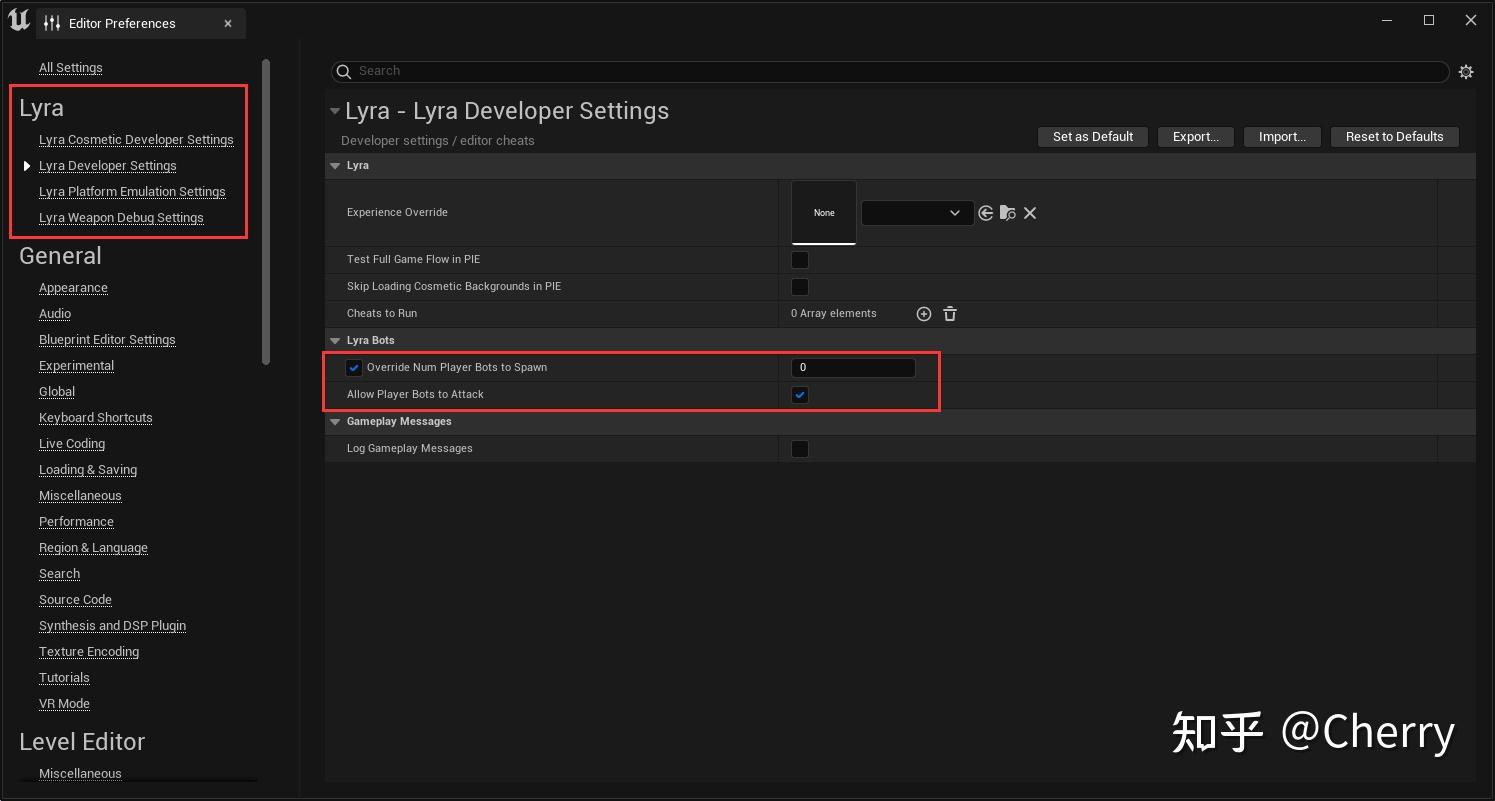Click the Set as Default button
Image resolution: width=1495 pixels, height=801 pixels.
point(1092,137)
